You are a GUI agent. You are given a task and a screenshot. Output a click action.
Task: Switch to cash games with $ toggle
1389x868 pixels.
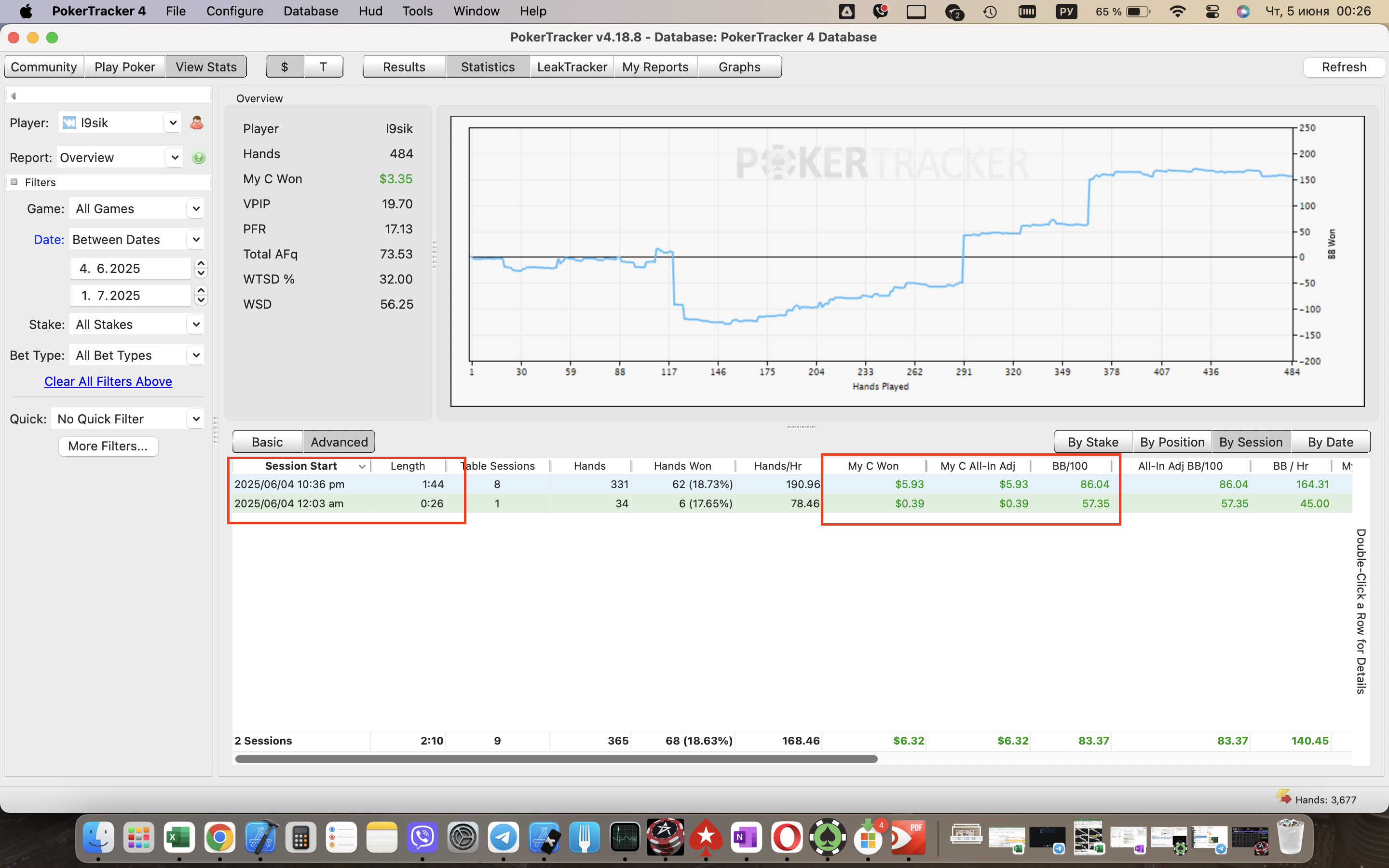(285, 67)
